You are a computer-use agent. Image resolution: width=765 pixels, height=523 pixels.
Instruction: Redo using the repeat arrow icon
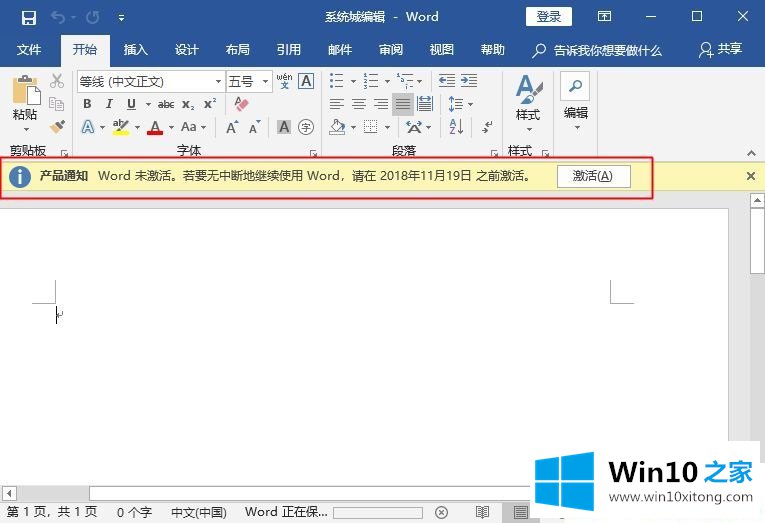click(93, 18)
